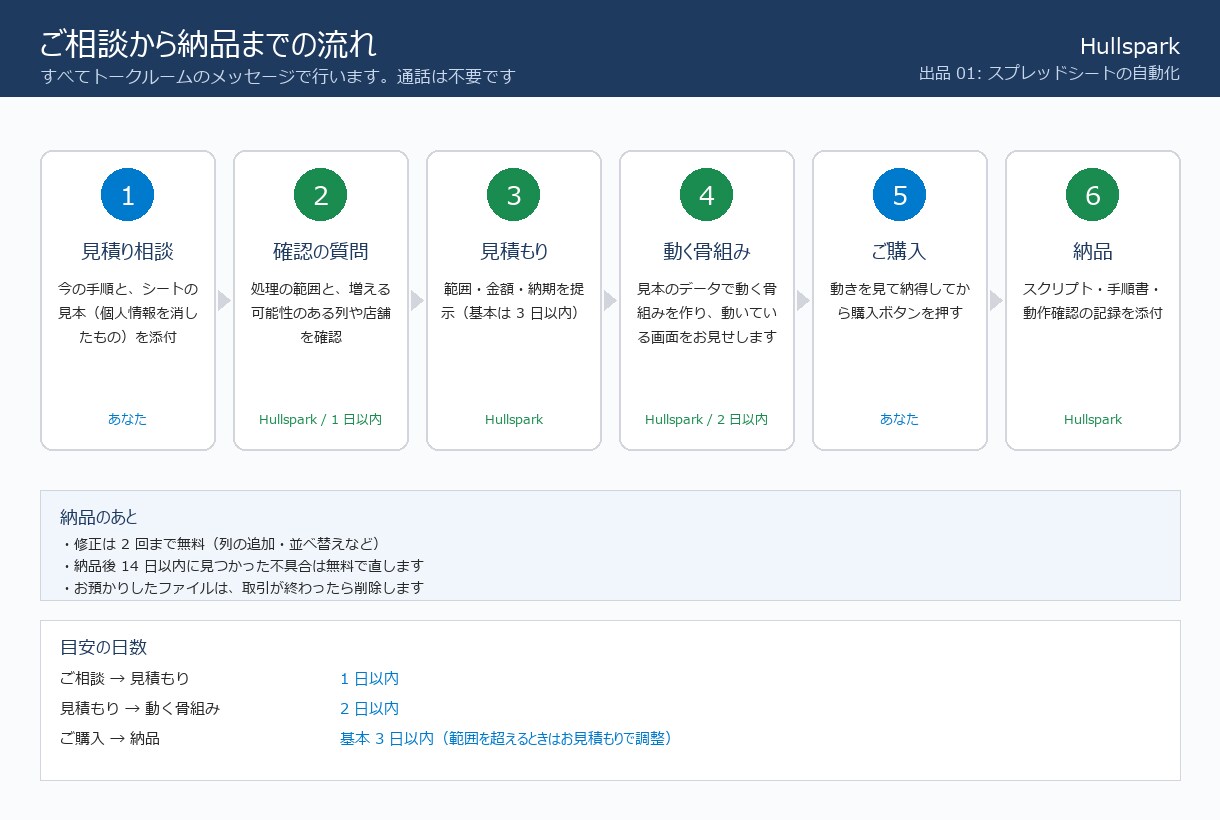
Task: Select the 見積り相談 step title
Action: [128, 251]
